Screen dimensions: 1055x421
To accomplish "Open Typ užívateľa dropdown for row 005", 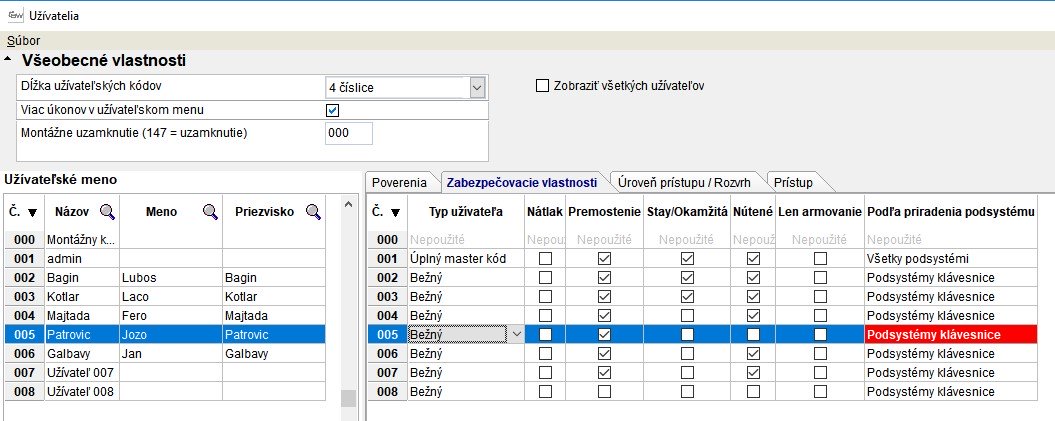I will click(x=515, y=335).
